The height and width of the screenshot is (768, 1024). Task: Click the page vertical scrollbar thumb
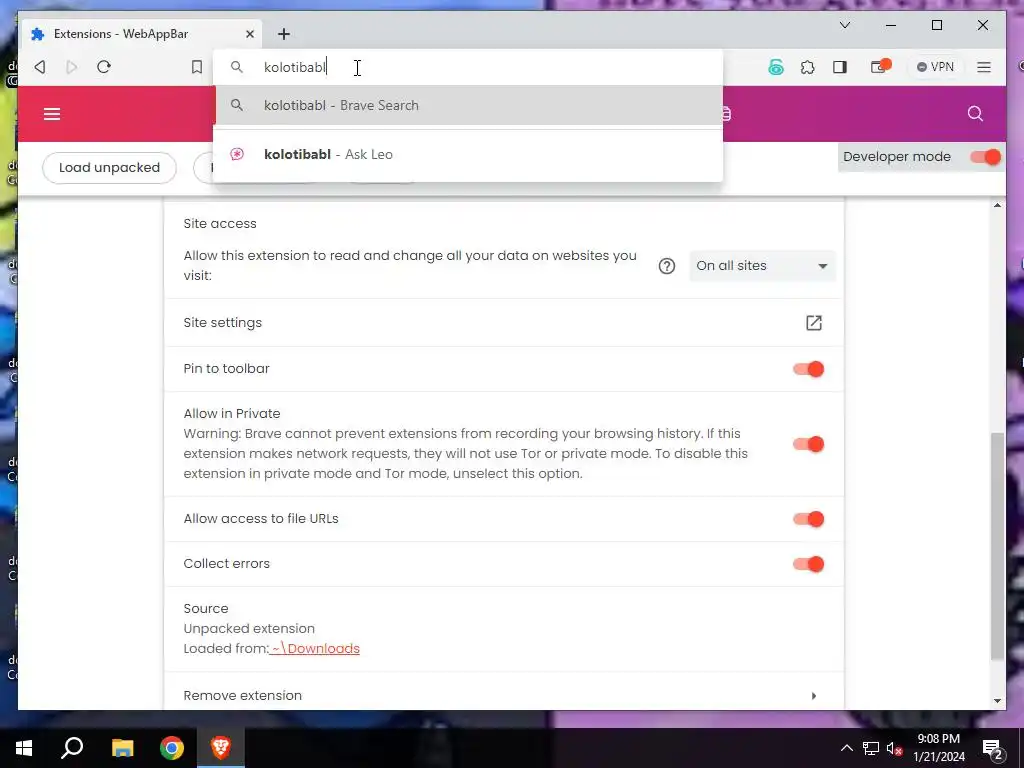[997, 546]
